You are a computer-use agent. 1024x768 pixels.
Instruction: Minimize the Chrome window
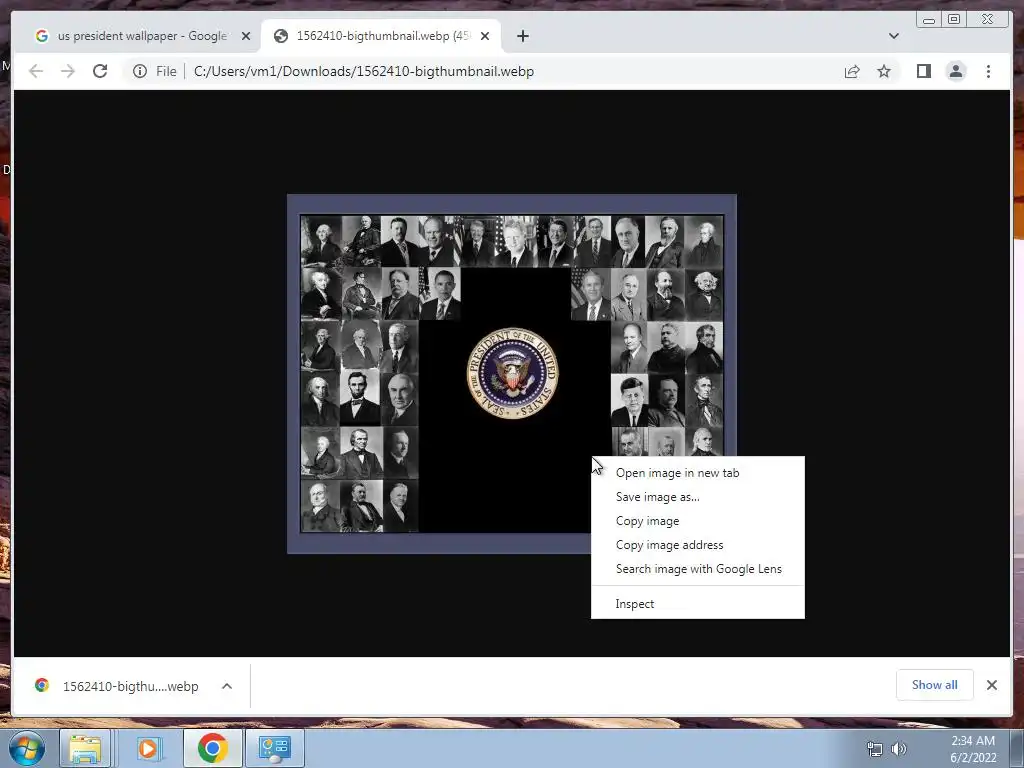[x=929, y=20]
